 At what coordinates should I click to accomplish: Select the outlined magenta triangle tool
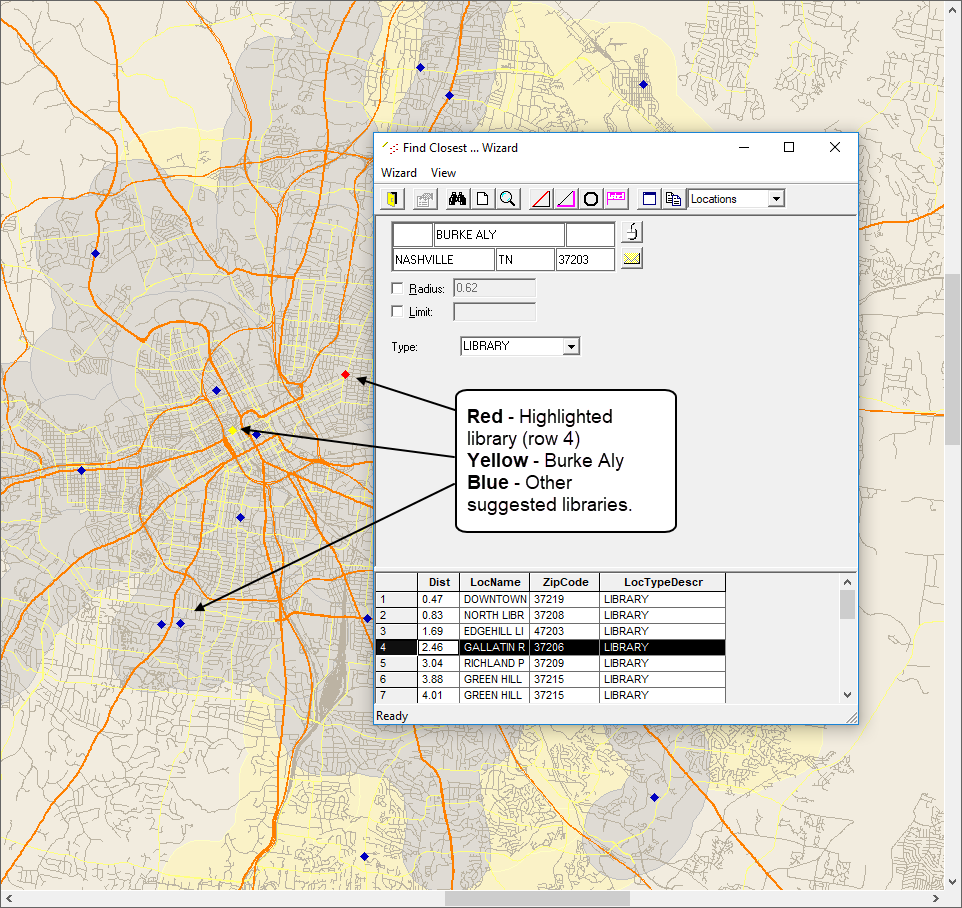[566, 198]
